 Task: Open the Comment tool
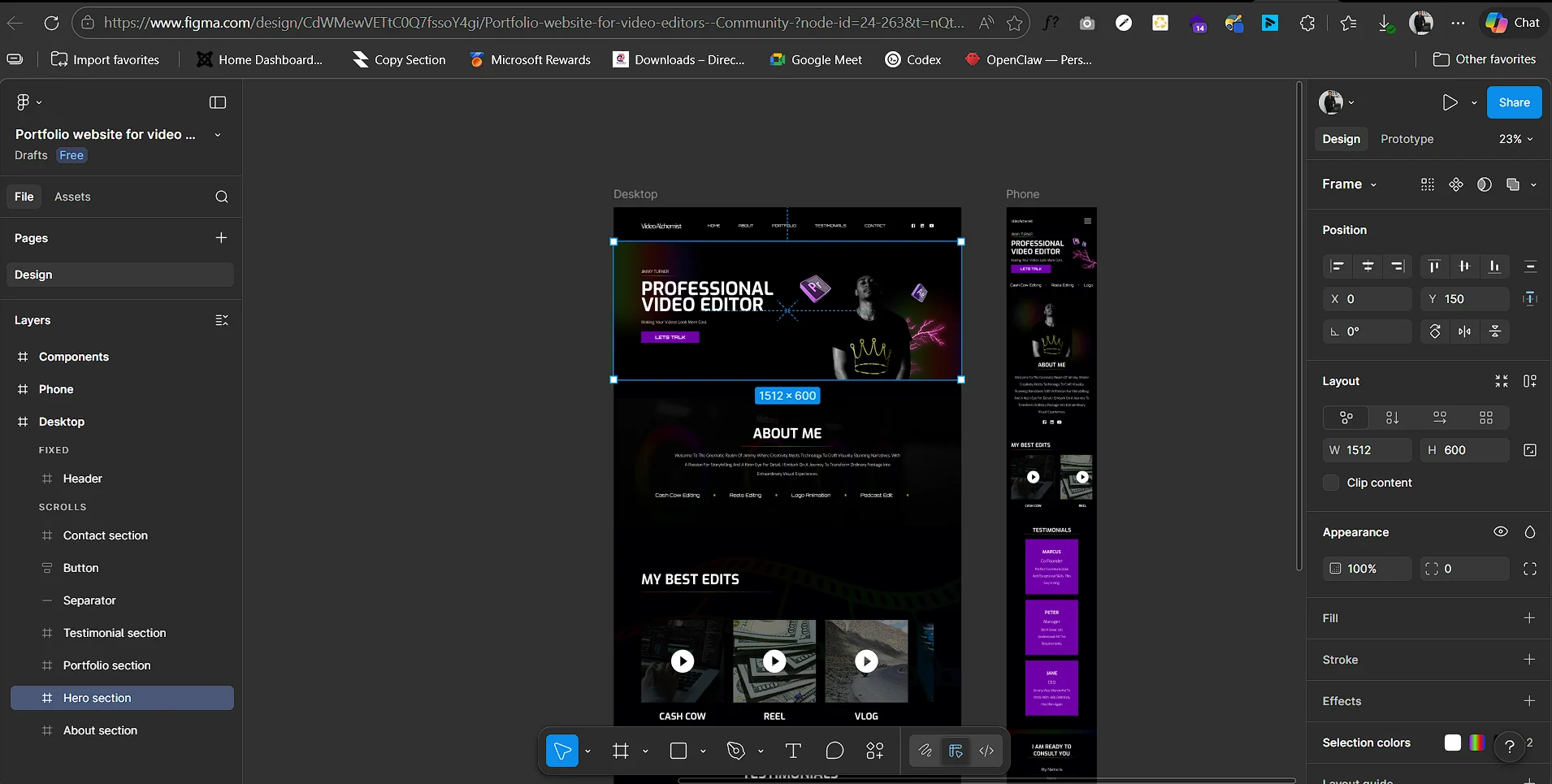click(x=835, y=751)
